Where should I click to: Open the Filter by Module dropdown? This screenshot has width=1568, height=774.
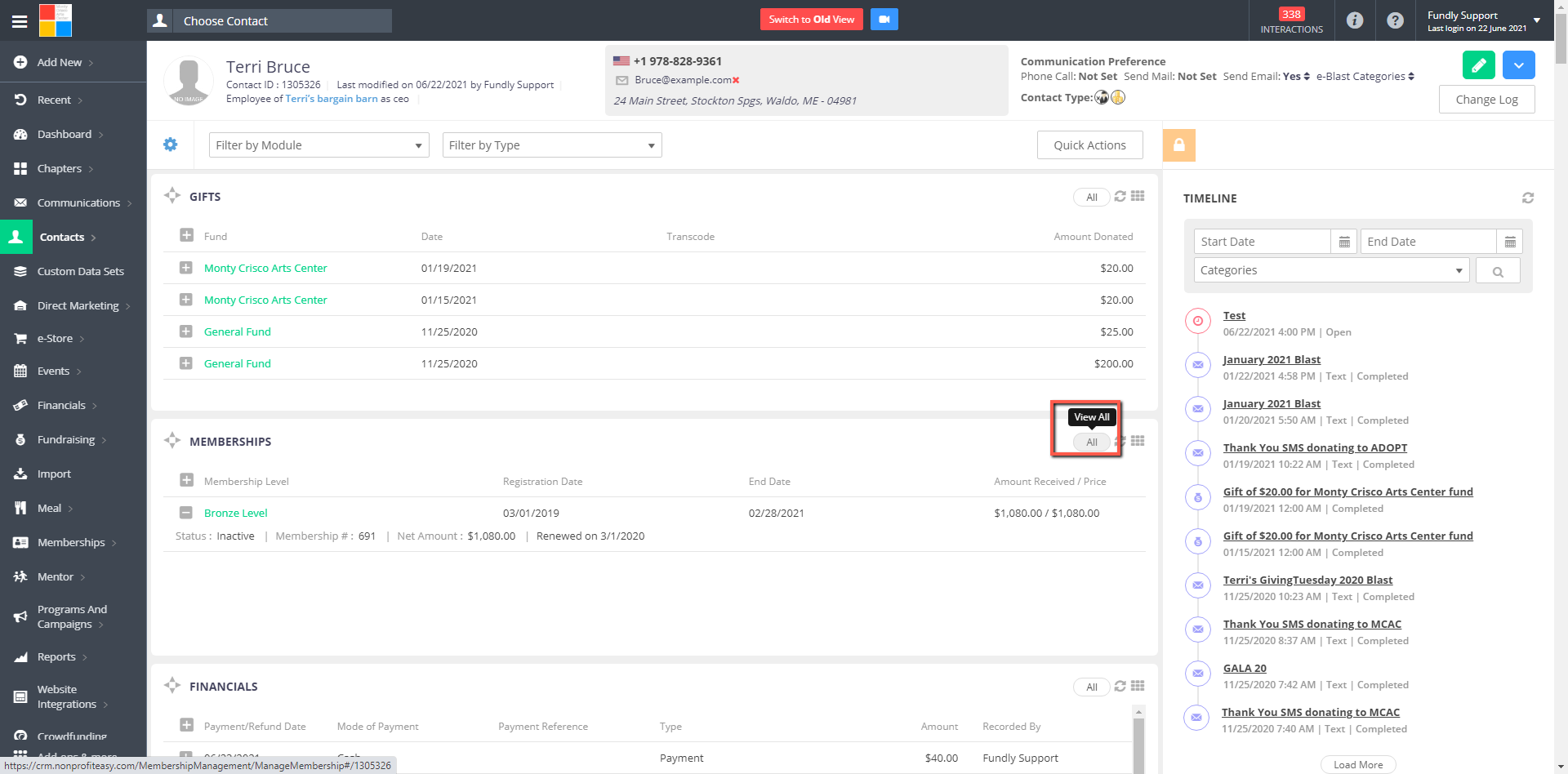[319, 145]
